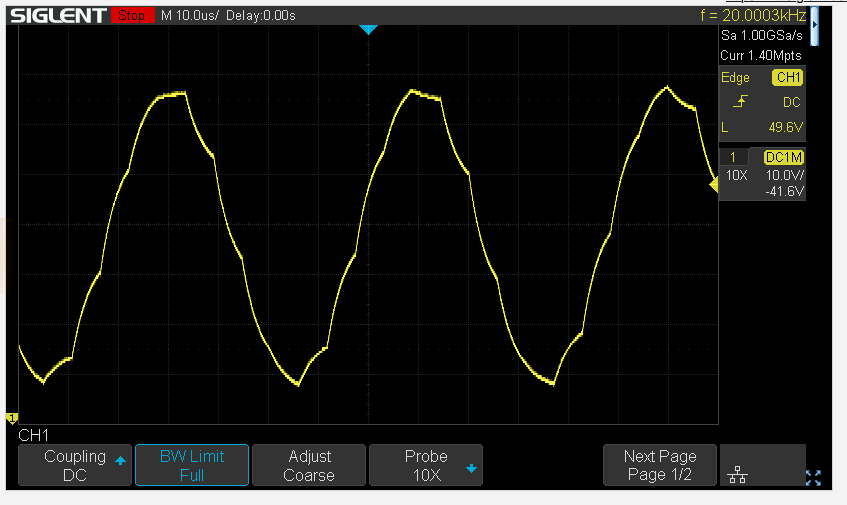This screenshot has height=505, width=847.
Task: Click the channel 1 ground marker
Action: tap(12, 417)
